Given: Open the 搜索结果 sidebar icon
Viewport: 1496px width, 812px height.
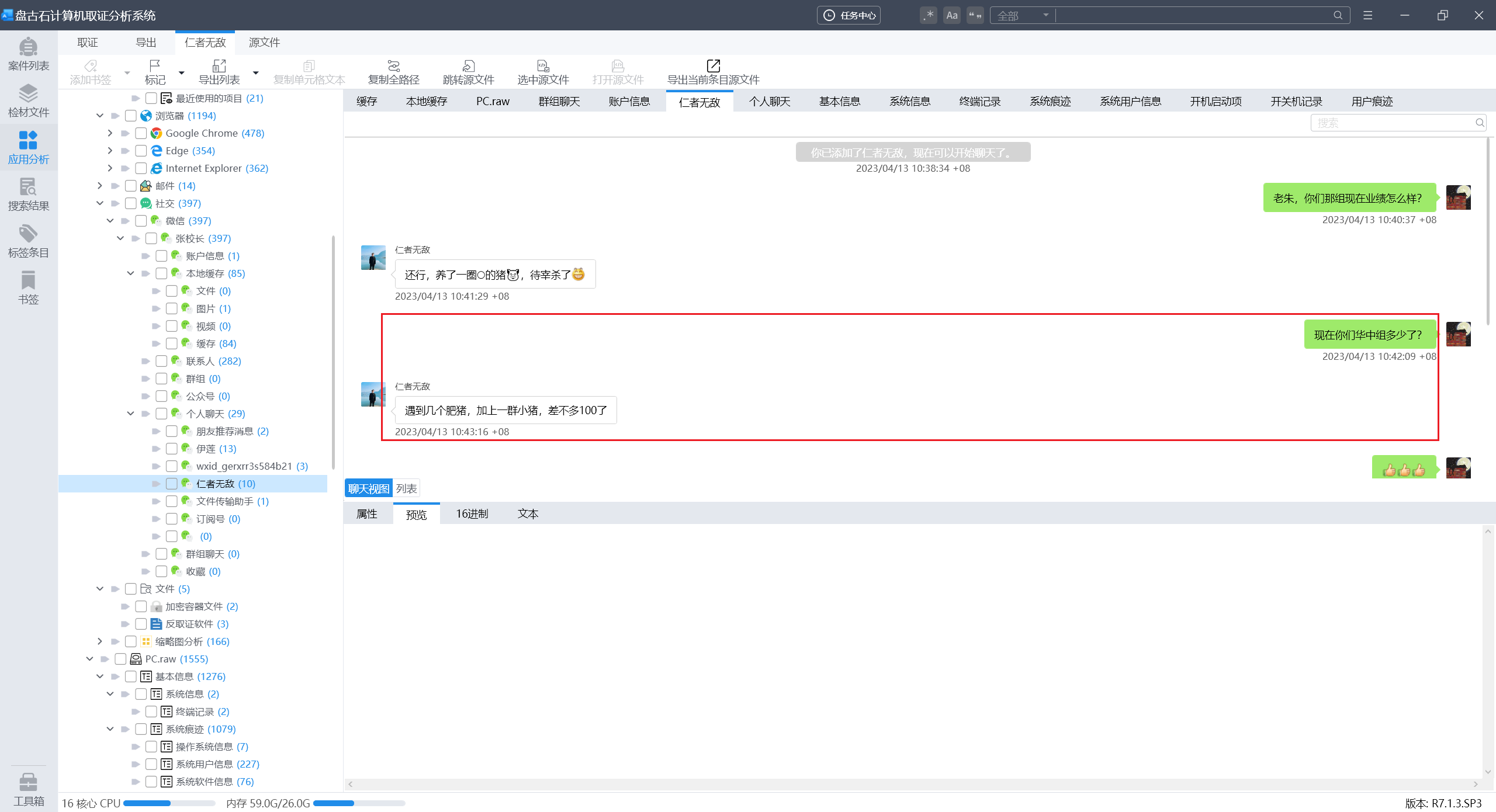Looking at the screenshot, I should click(28, 194).
